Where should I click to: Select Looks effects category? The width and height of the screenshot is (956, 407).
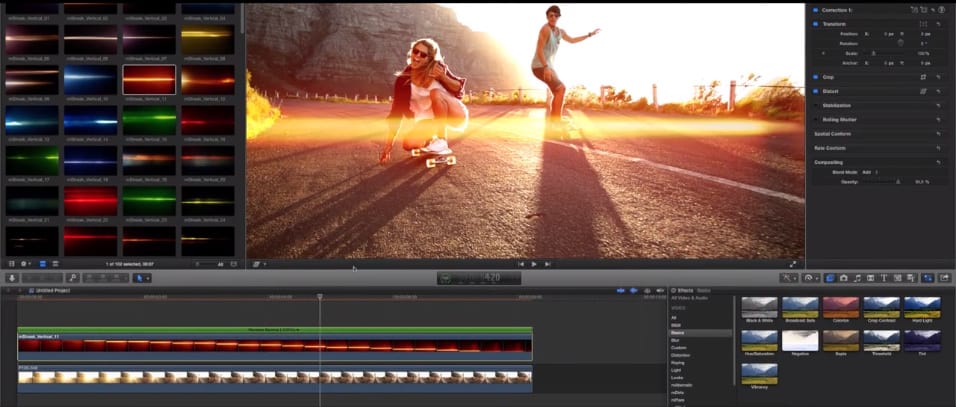click(x=677, y=378)
